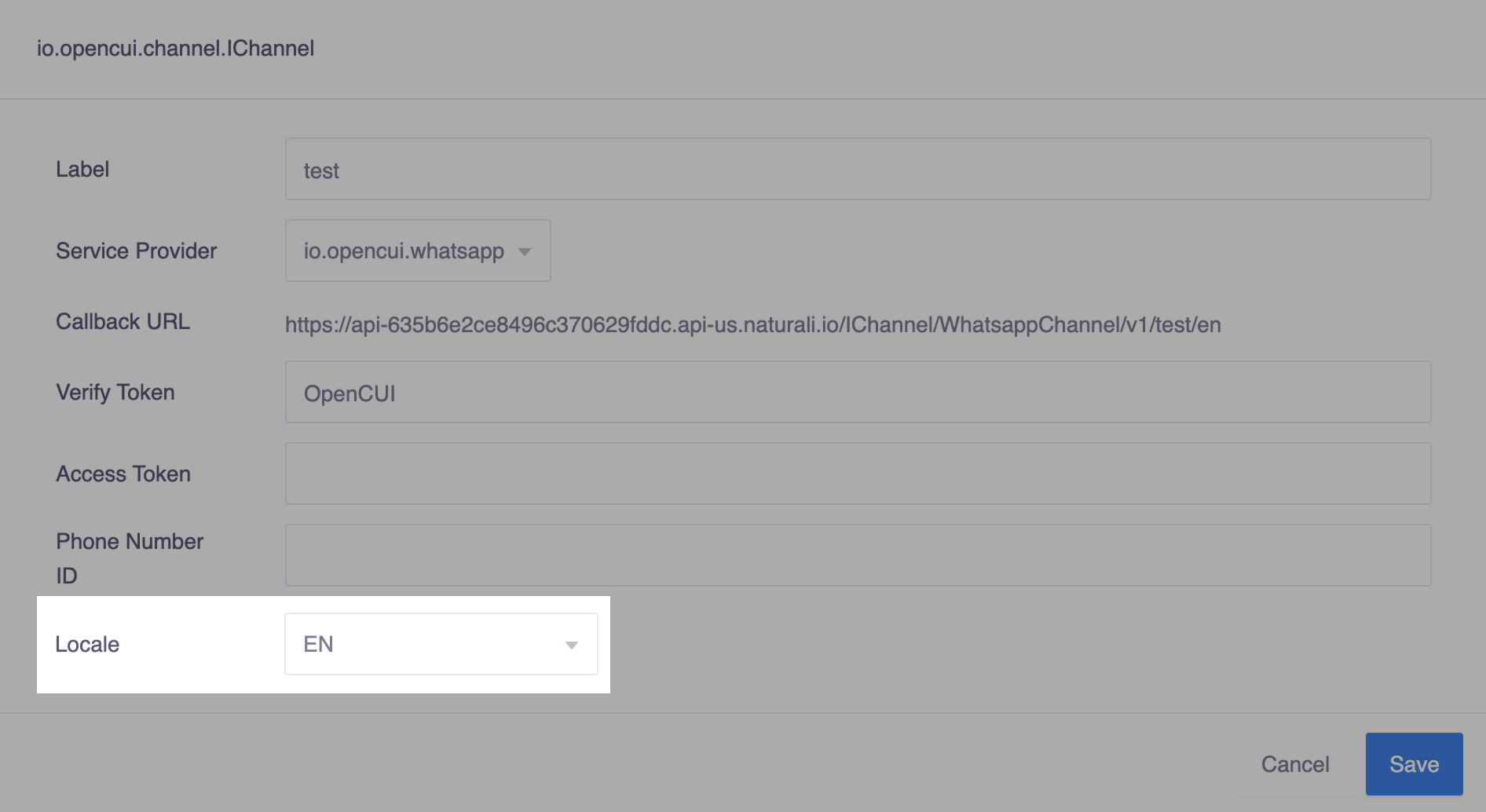This screenshot has width=1486, height=812.
Task: Click the Phone Number ID input box
Action: [x=857, y=554]
